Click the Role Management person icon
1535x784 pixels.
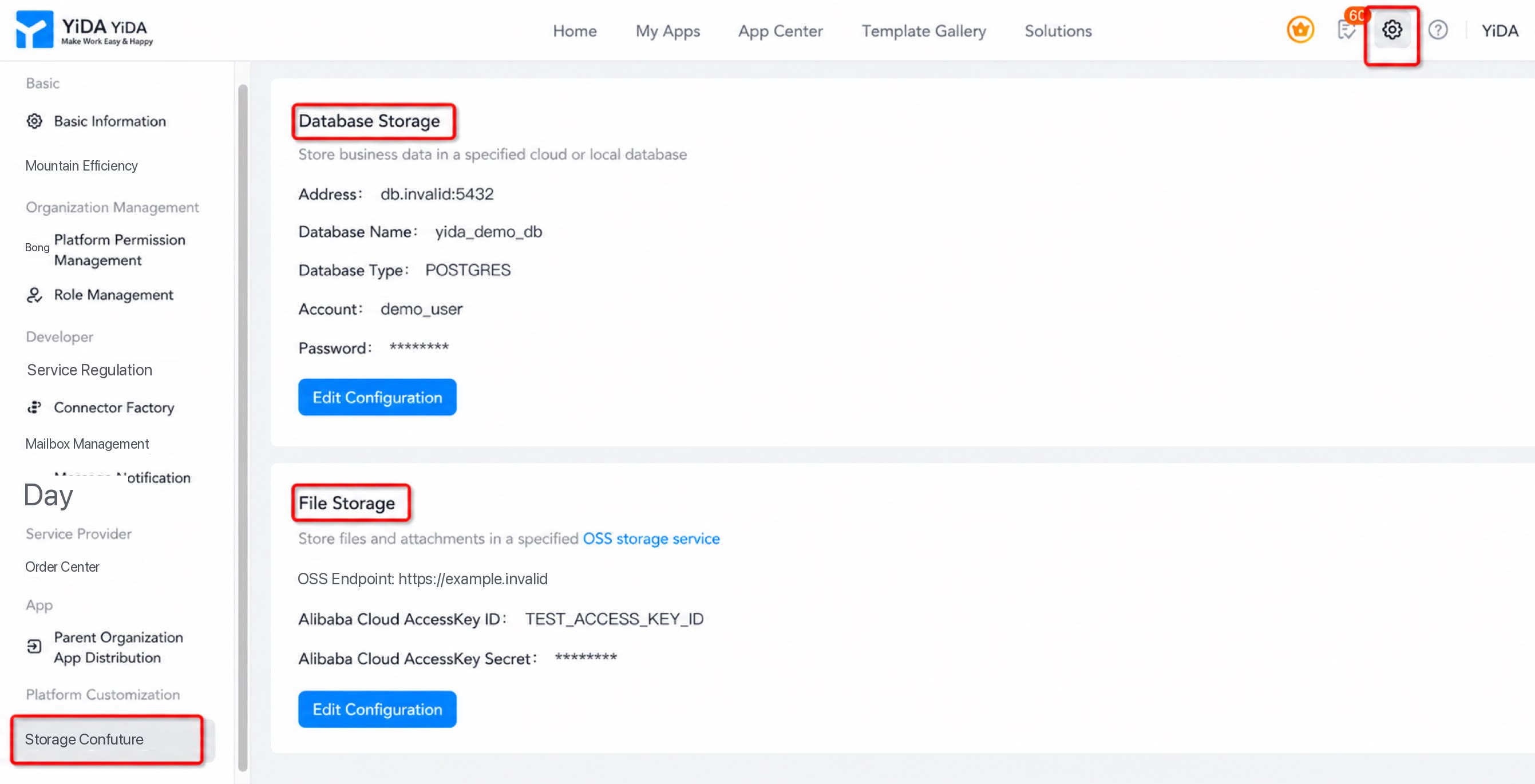(34, 295)
